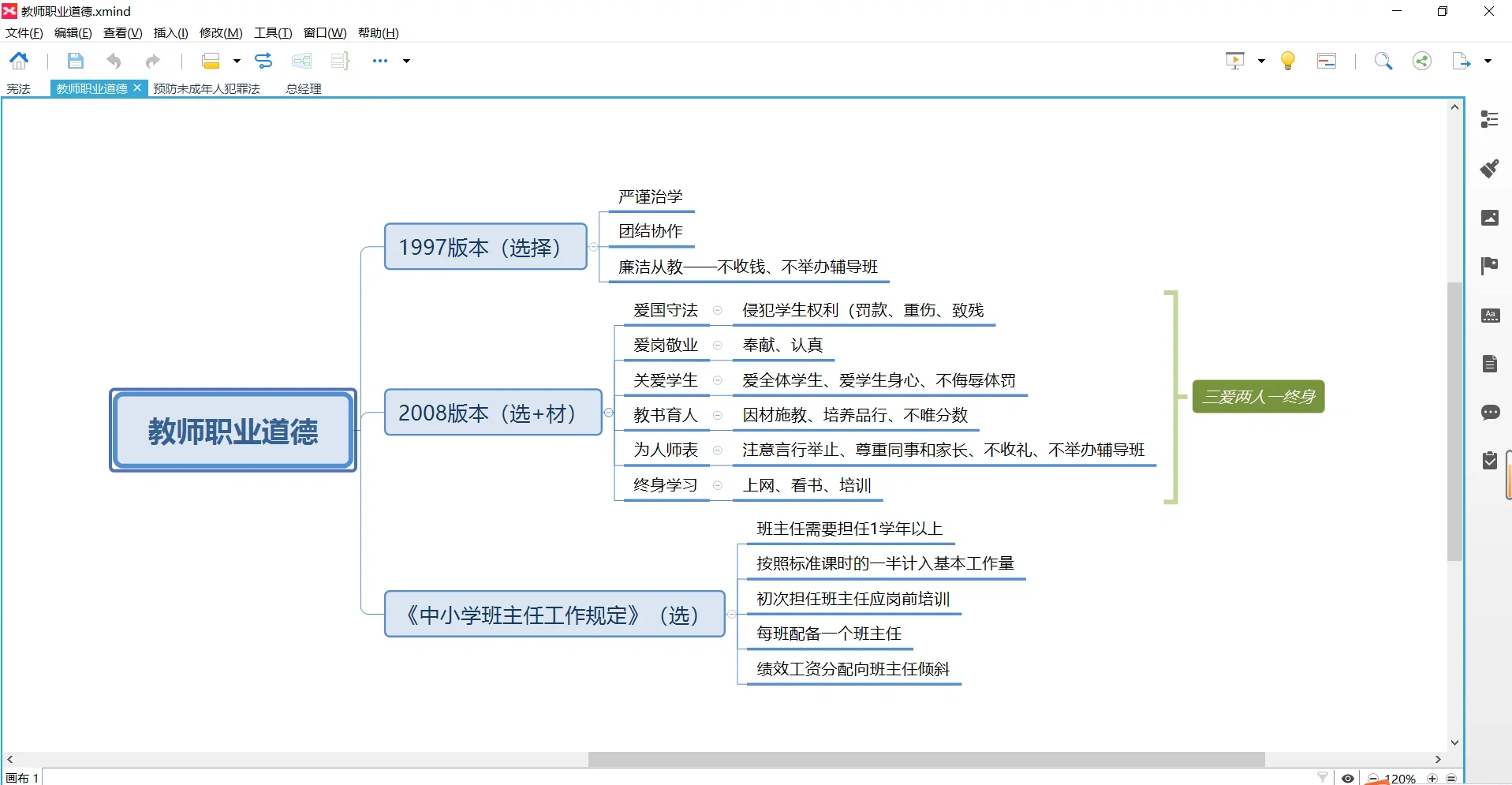This screenshot has width=1512, height=785.
Task: Open Brainstorming mode lightbulb icon
Action: [x=1288, y=61]
